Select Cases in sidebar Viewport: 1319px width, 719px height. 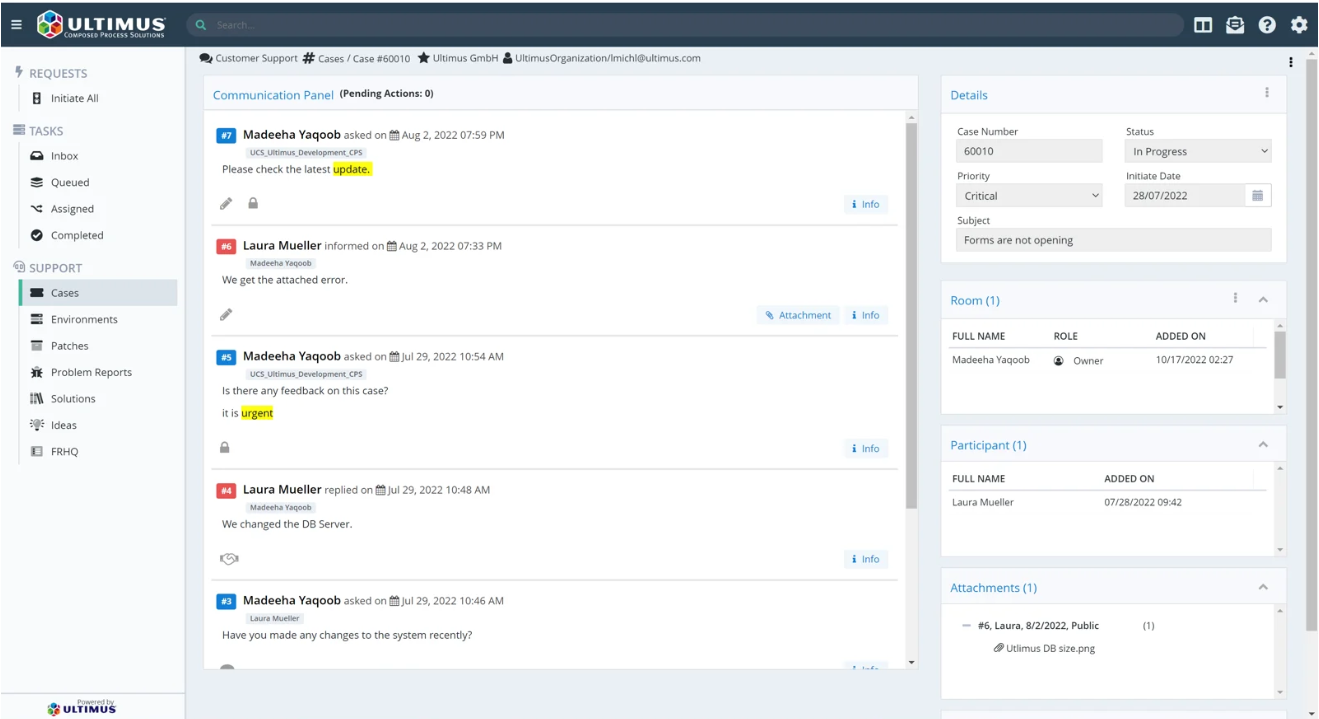(98, 293)
